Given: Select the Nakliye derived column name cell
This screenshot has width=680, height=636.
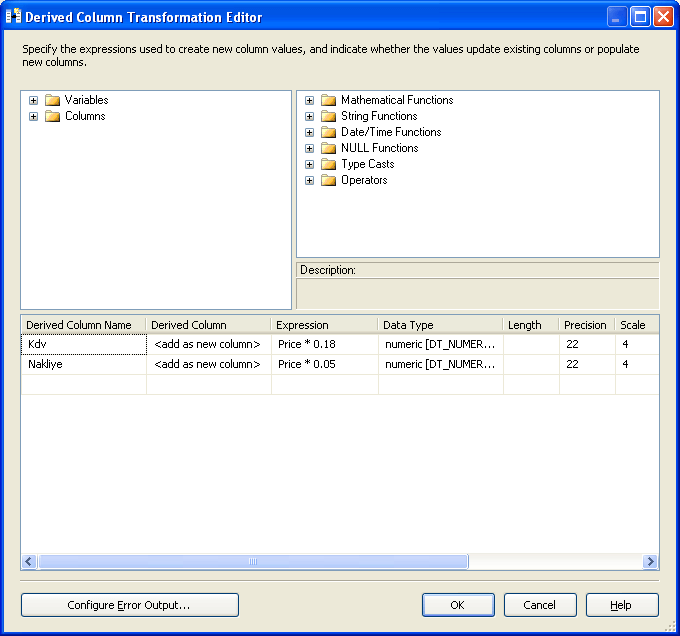Looking at the screenshot, I should (x=84, y=364).
